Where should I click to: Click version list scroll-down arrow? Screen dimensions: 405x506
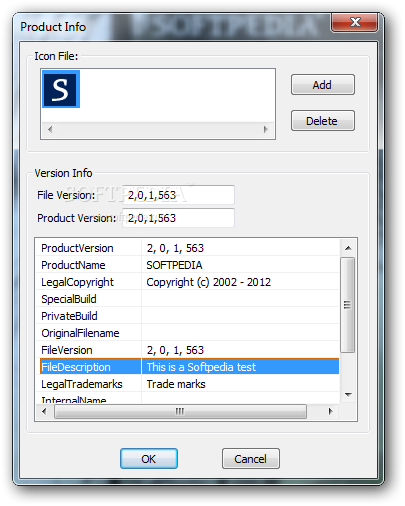tap(348, 395)
